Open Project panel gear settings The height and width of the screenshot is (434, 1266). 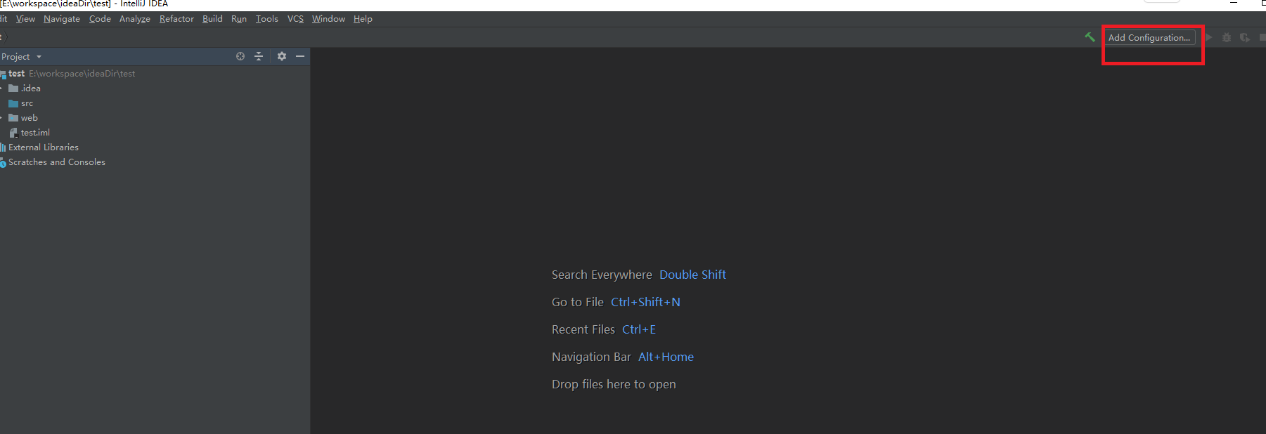tap(282, 57)
